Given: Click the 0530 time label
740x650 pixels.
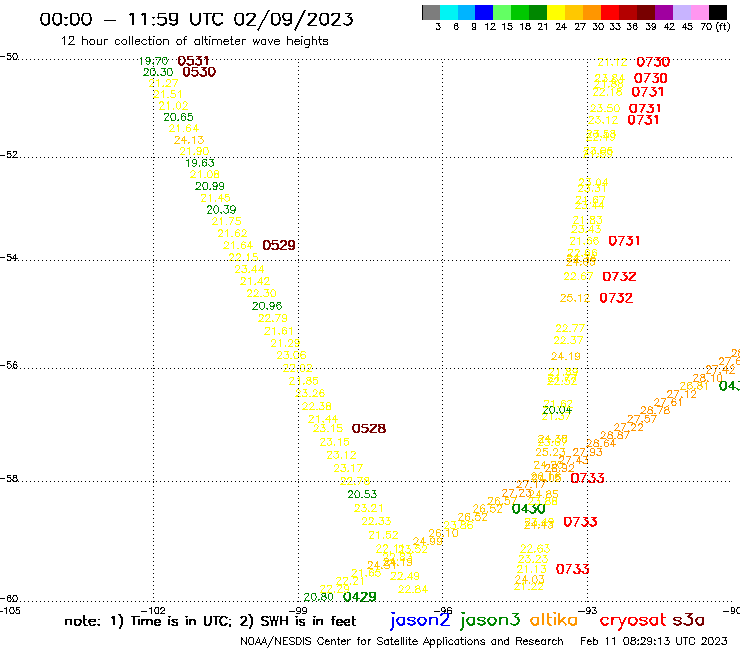Looking at the screenshot, I should coord(199,72).
